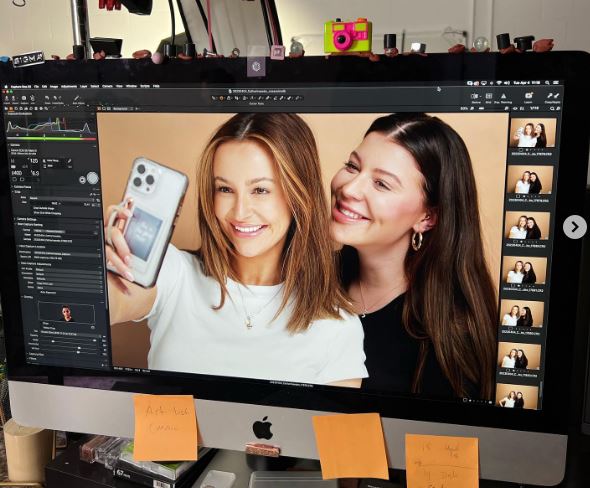Enable Exposure Warning triangle icon

503,96
